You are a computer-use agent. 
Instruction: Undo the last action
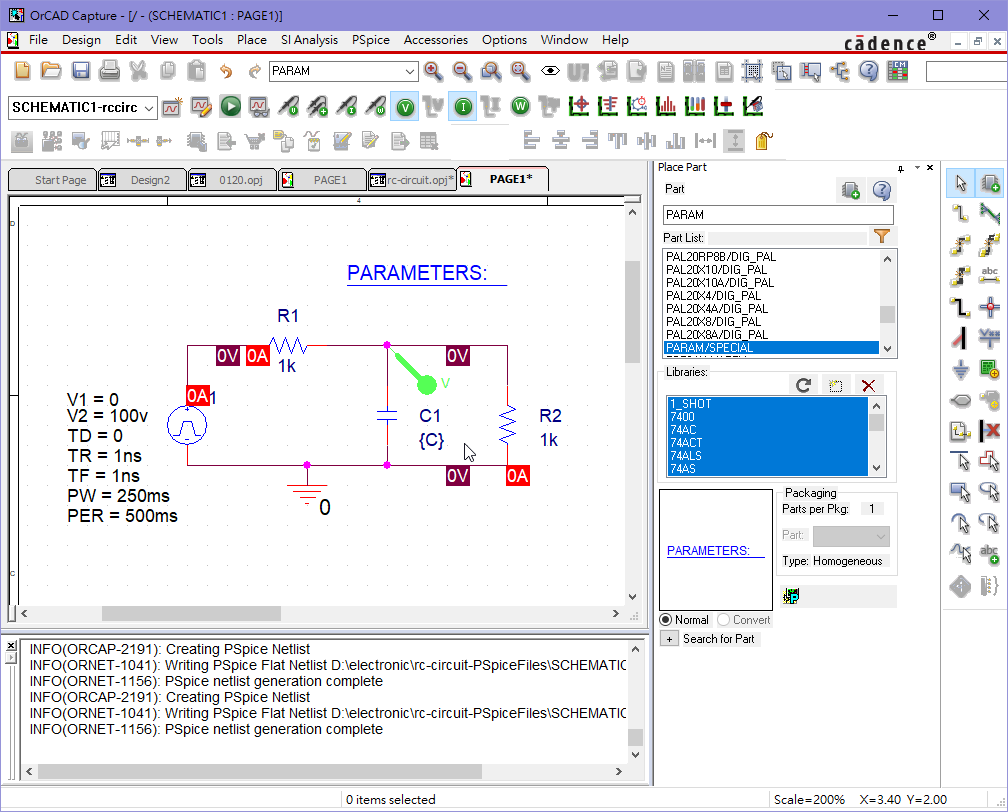(x=226, y=71)
